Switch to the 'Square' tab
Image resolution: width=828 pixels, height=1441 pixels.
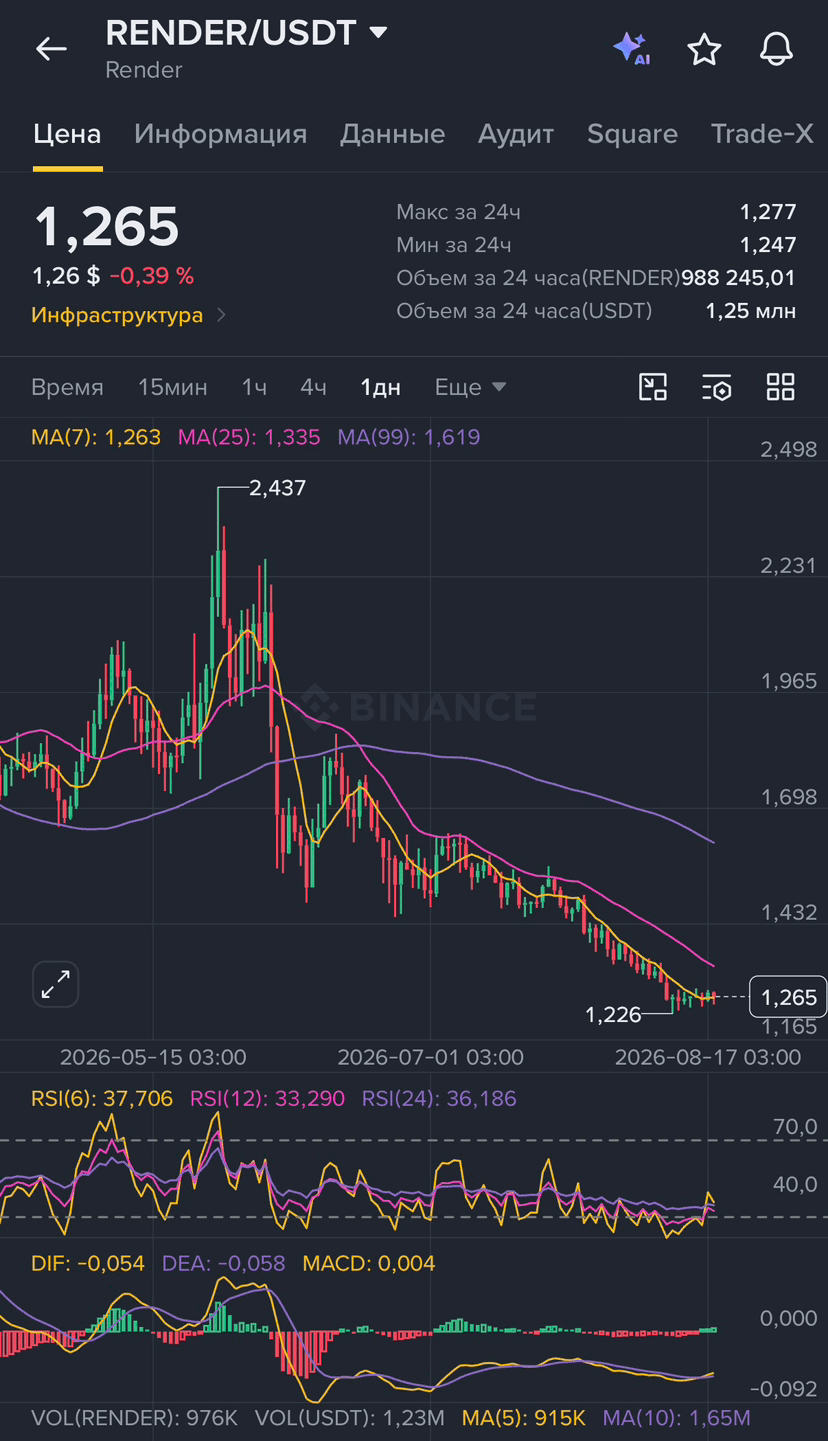[632, 134]
